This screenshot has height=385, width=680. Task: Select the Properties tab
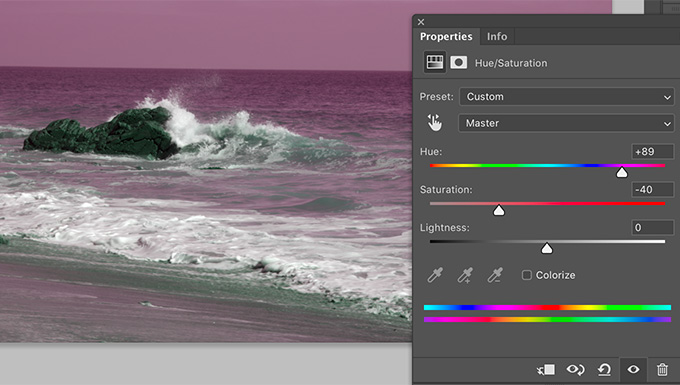(x=446, y=36)
